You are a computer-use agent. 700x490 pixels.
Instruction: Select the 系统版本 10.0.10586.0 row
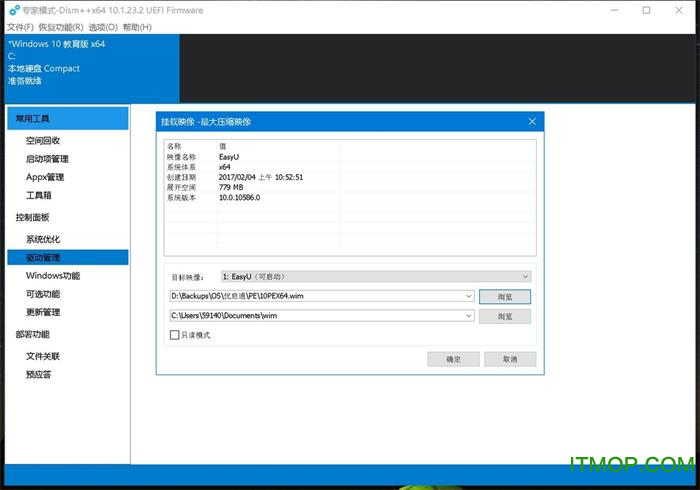point(350,197)
